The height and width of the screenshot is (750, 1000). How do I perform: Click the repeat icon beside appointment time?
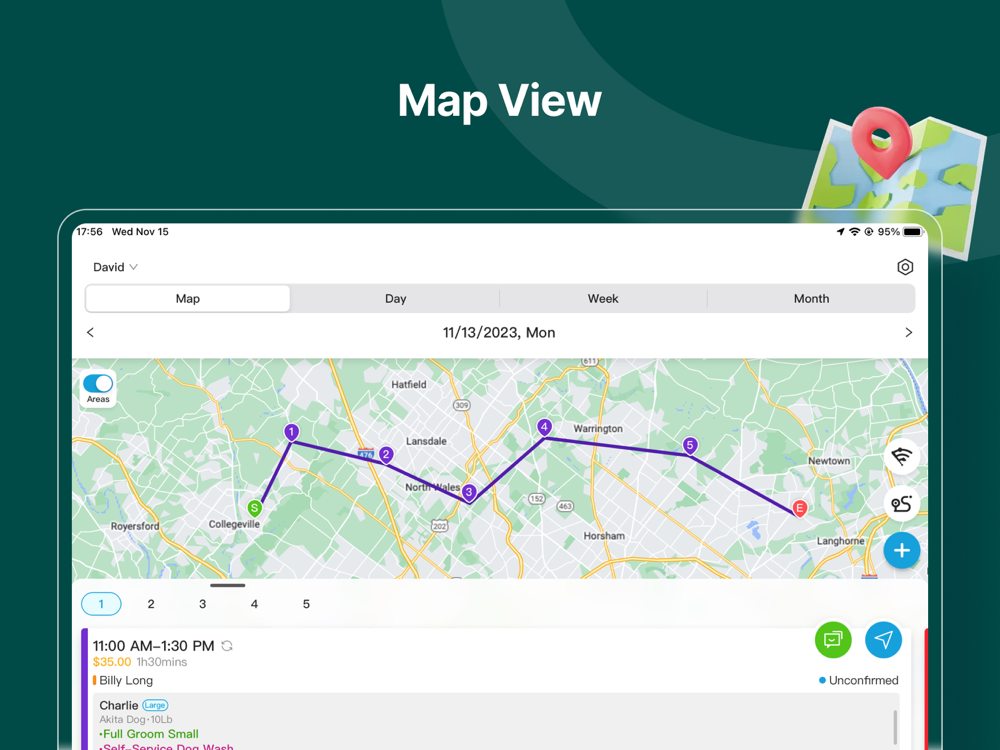pos(227,646)
